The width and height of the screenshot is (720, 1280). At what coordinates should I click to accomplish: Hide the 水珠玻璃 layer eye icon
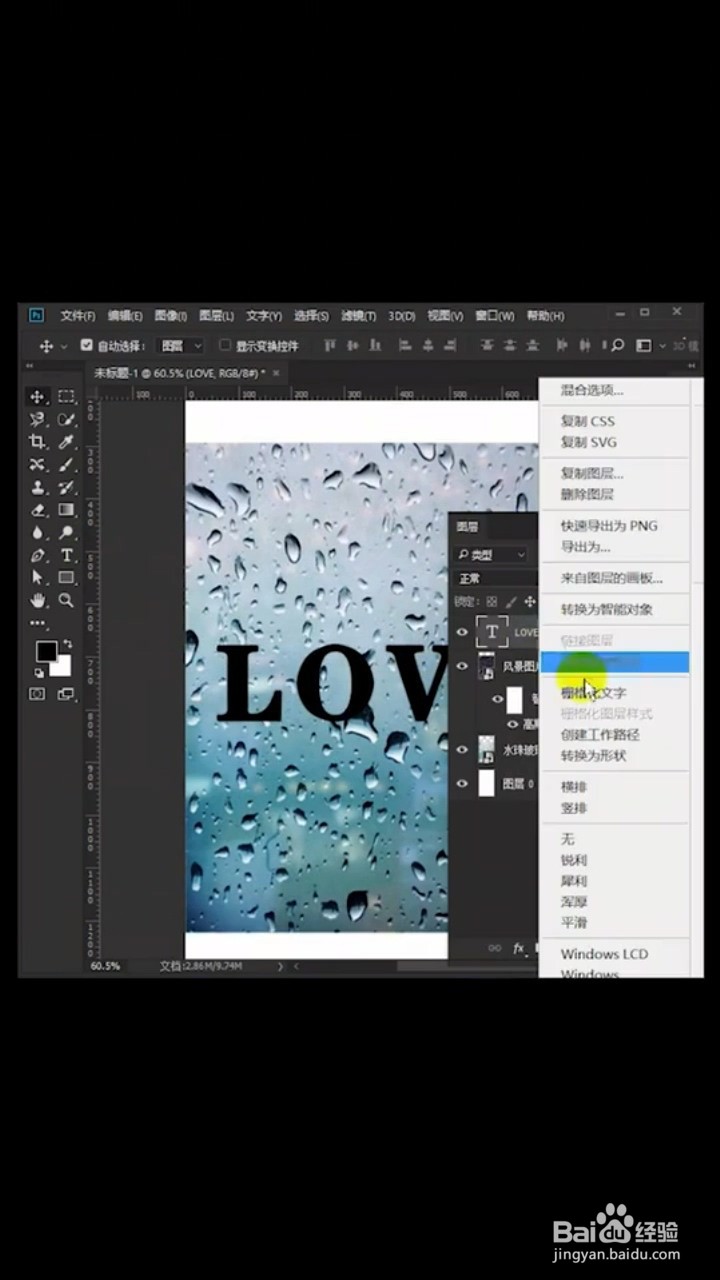click(x=462, y=749)
